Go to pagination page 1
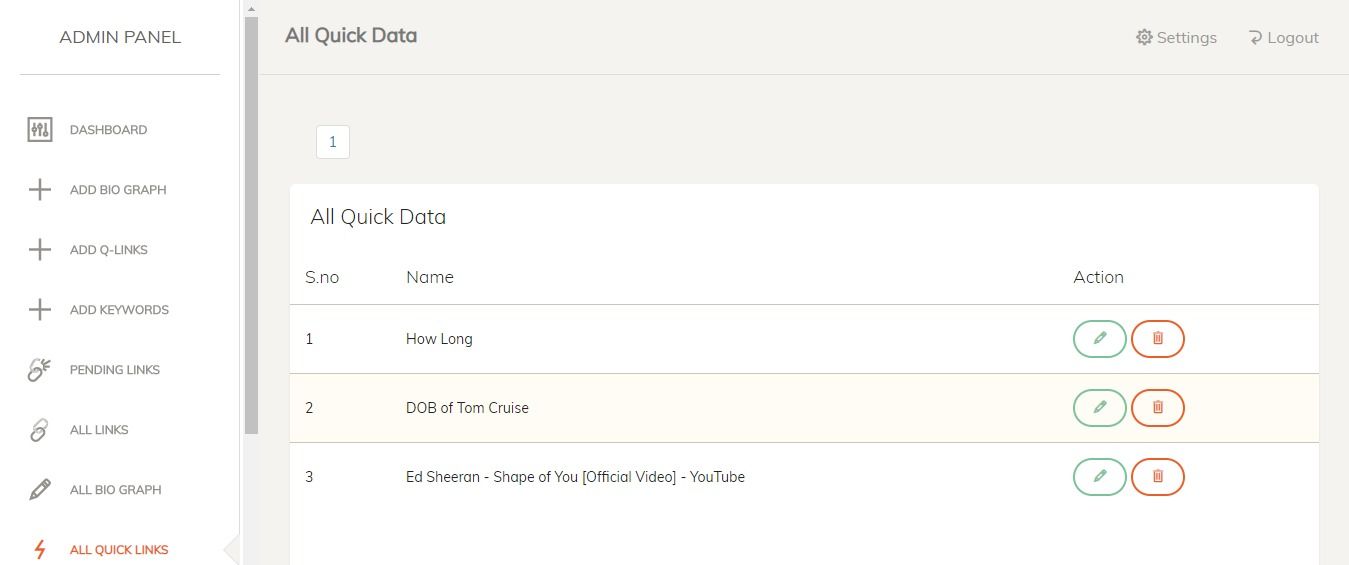The height and width of the screenshot is (565, 1349). click(333, 142)
